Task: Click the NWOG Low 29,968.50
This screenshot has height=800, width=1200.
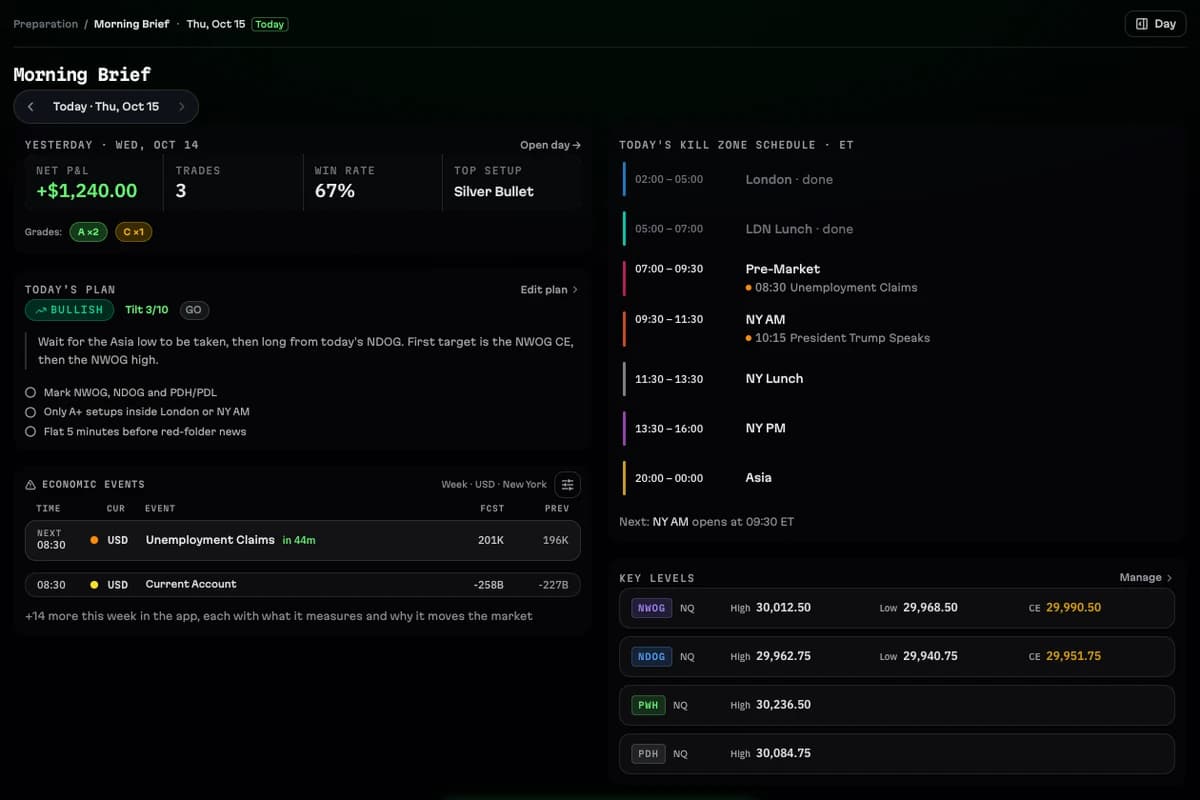Action: pos(930,608)
